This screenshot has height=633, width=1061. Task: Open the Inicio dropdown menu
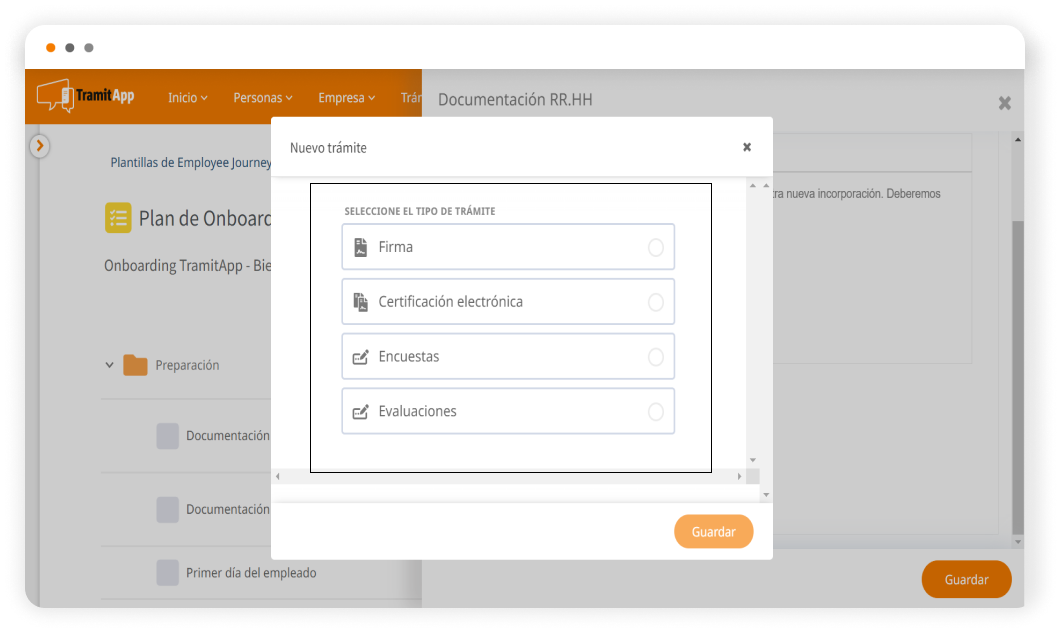(x=187, y=98)
